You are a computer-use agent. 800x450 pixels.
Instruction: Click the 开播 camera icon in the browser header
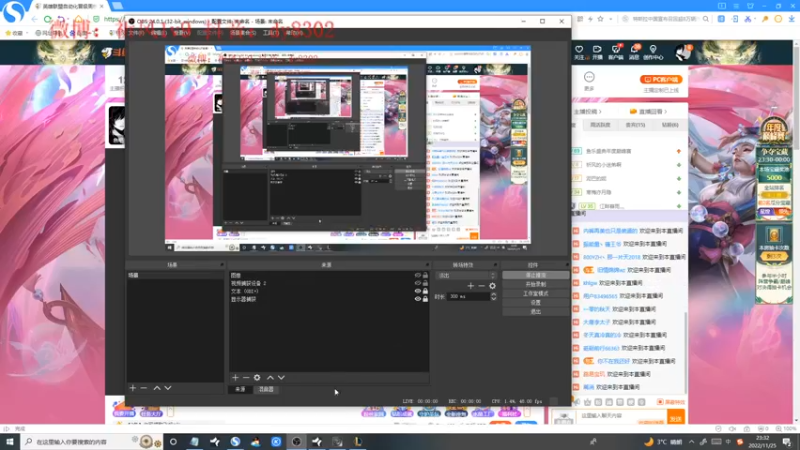[x=597, y=50]
